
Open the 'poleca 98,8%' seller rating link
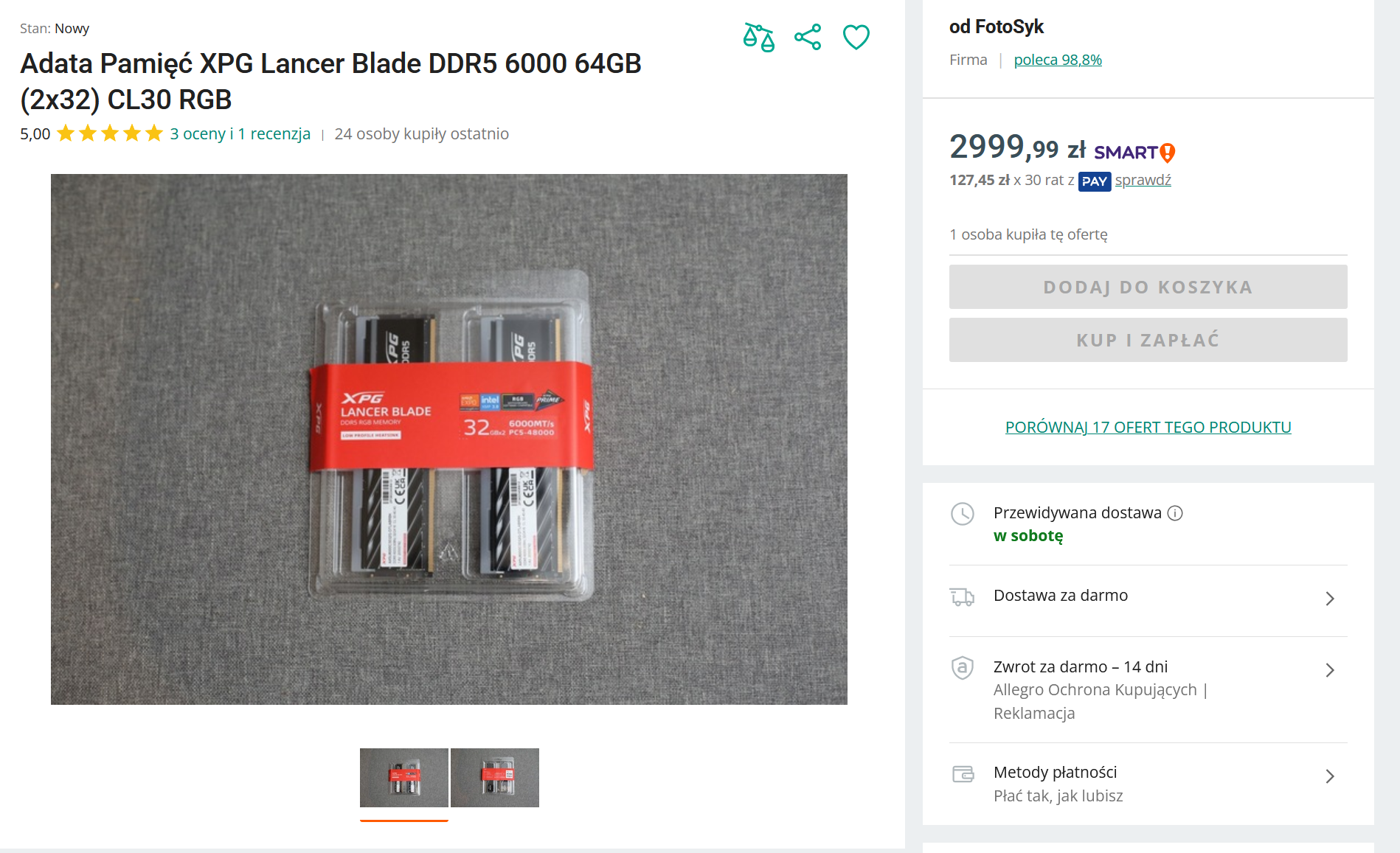[x=1058, y=60]
